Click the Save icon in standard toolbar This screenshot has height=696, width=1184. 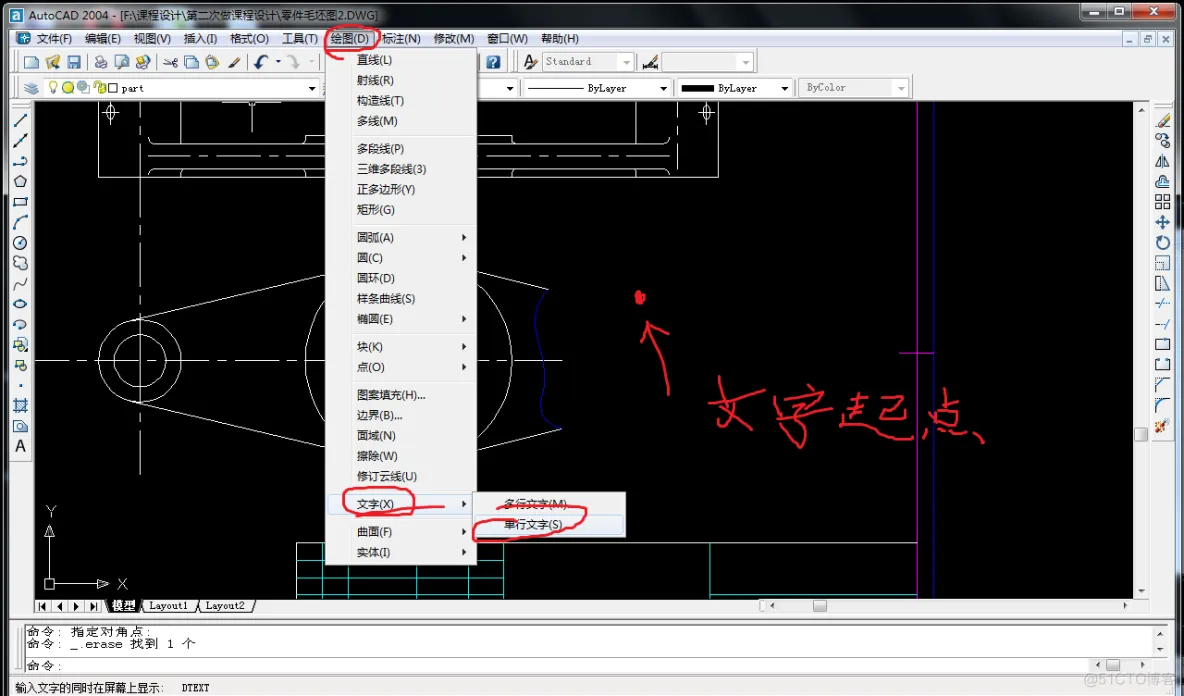tap(74, 62)
